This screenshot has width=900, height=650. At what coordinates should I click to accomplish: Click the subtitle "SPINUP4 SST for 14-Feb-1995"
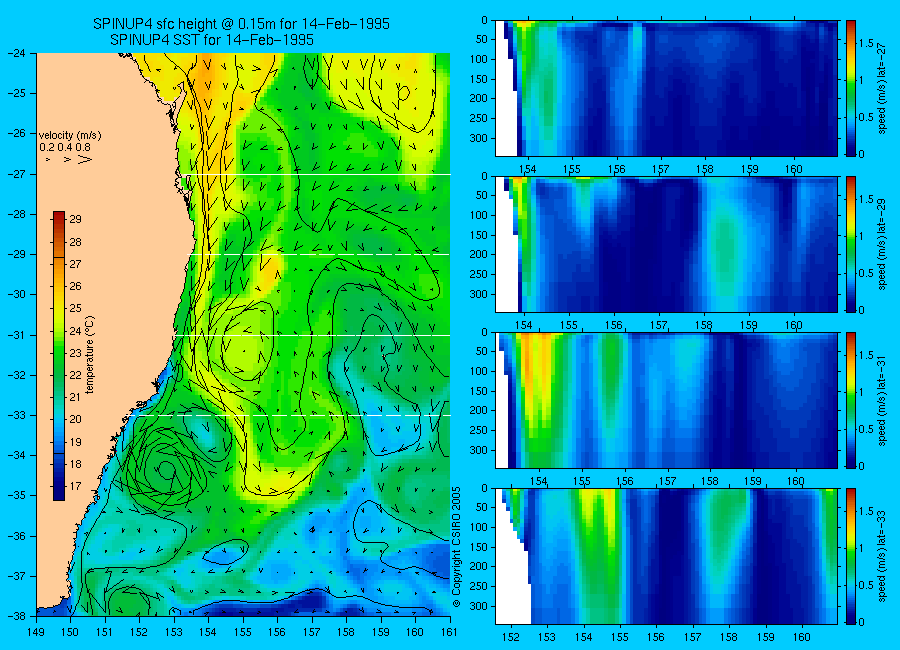point(212,40)
